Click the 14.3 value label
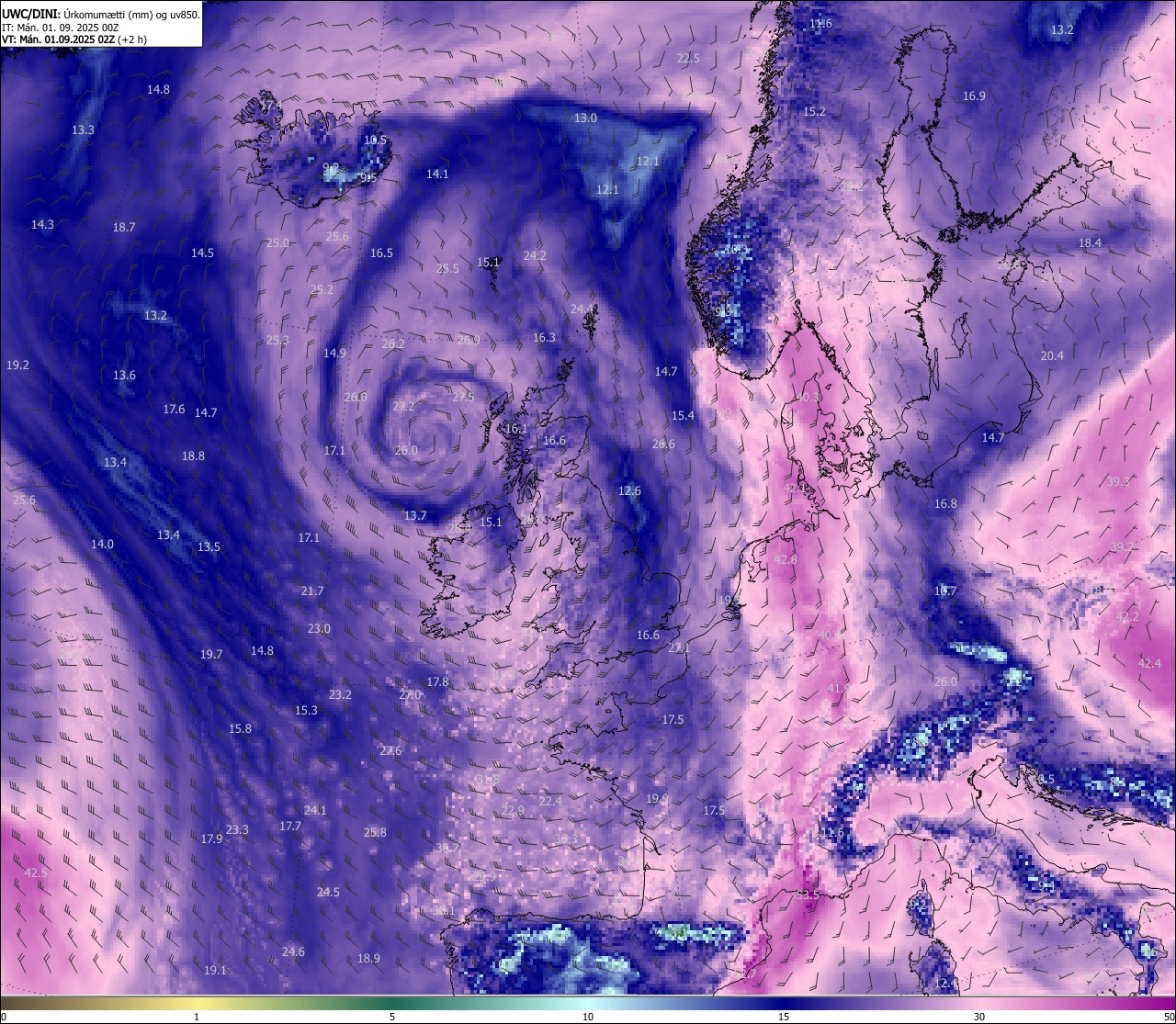 (42, 224)
